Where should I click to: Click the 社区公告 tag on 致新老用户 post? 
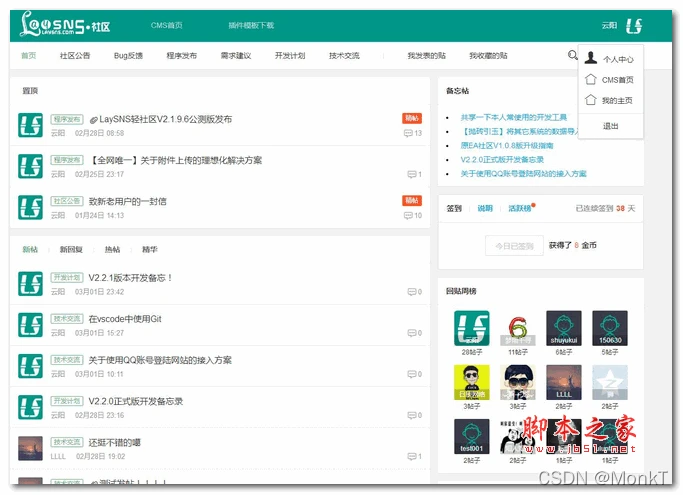(x=67, y=201)
